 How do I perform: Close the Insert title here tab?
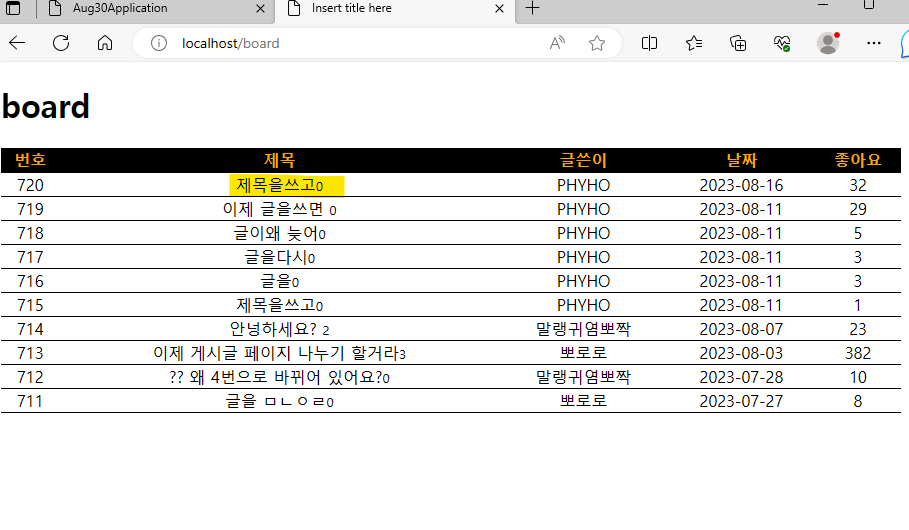pyautogui.click(x=499, y=9)
